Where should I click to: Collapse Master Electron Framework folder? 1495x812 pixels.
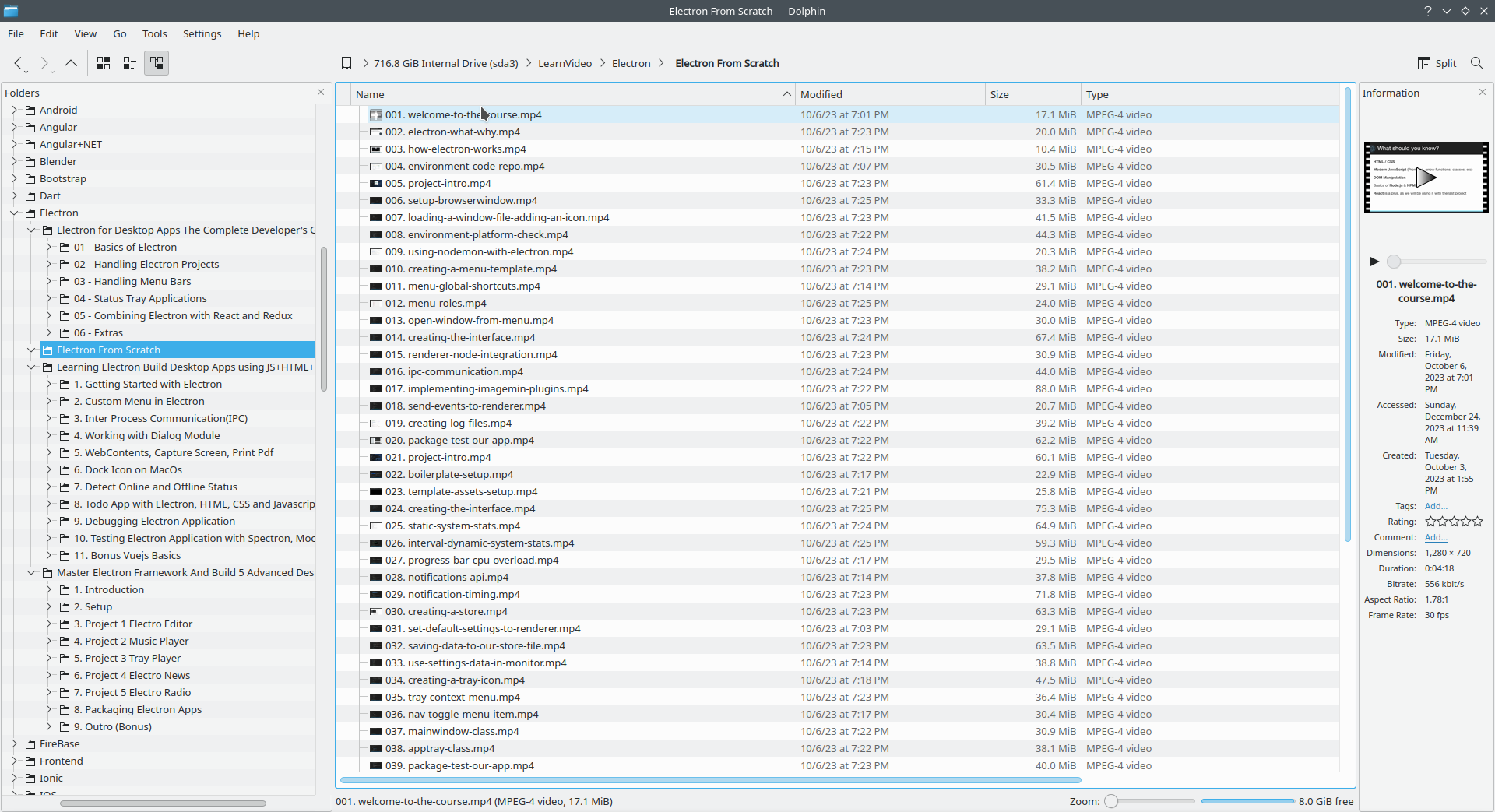coord(31,573)
